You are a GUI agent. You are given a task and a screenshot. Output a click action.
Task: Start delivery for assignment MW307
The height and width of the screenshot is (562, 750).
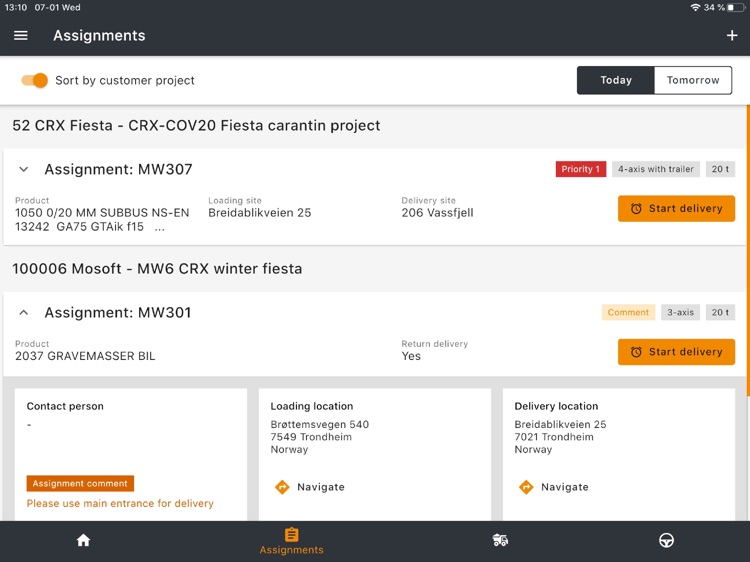tap(676, 209)
